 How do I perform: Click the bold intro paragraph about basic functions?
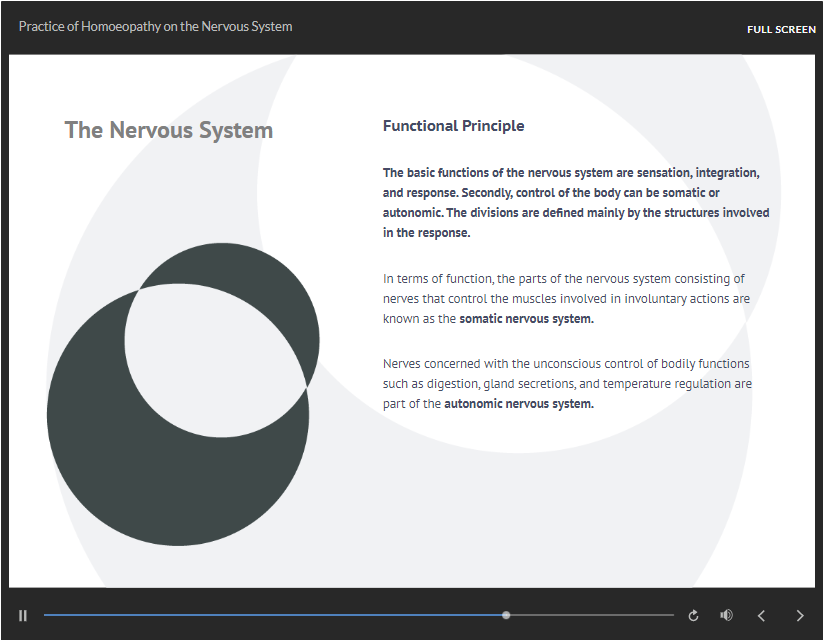(575, 202)
